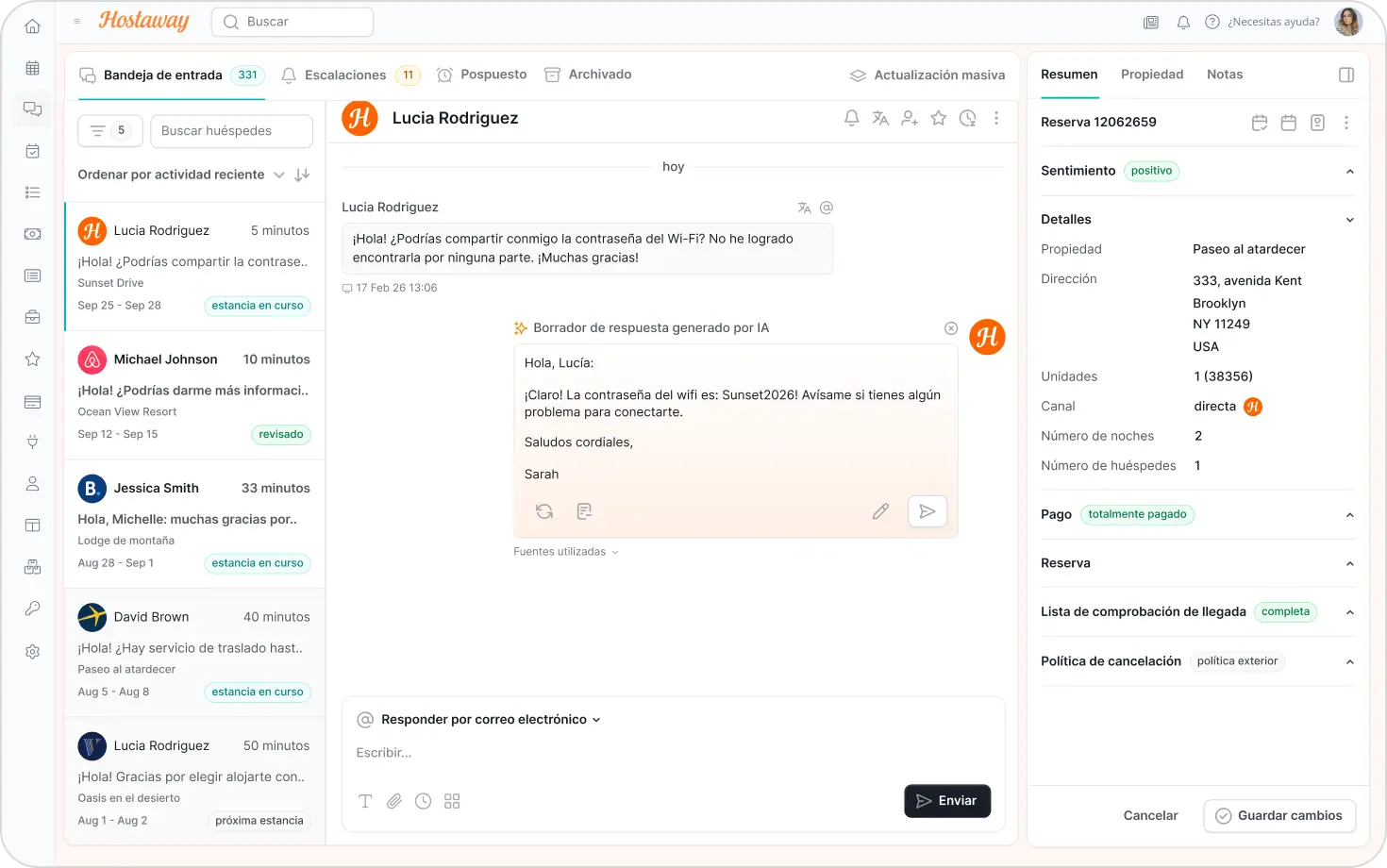The height and width of the screenshot is (868, 1387).
Task: Regenerate the AI draft reply
Action: pos(544,511)
